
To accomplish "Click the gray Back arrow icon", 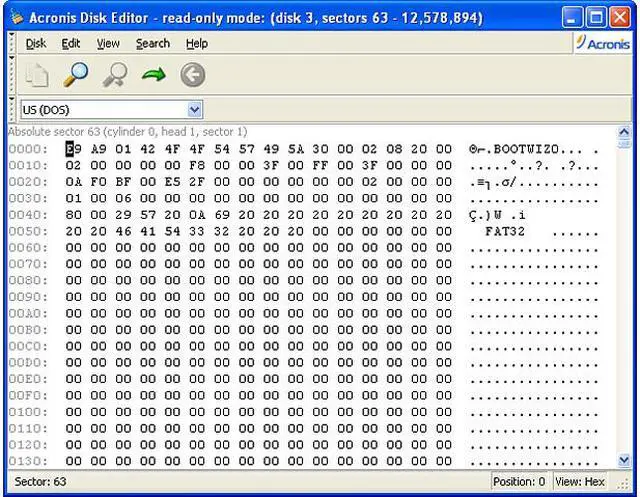I will point(192,75).
